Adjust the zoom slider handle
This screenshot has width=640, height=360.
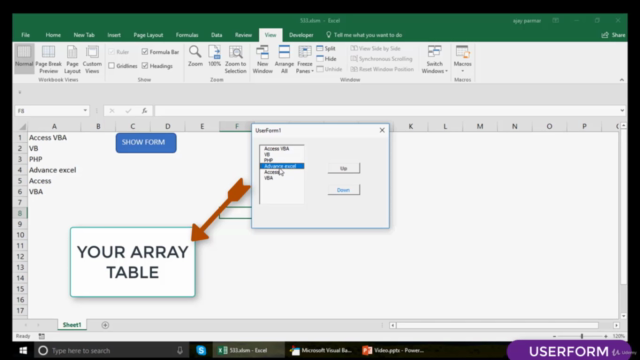tap(582, 336)
